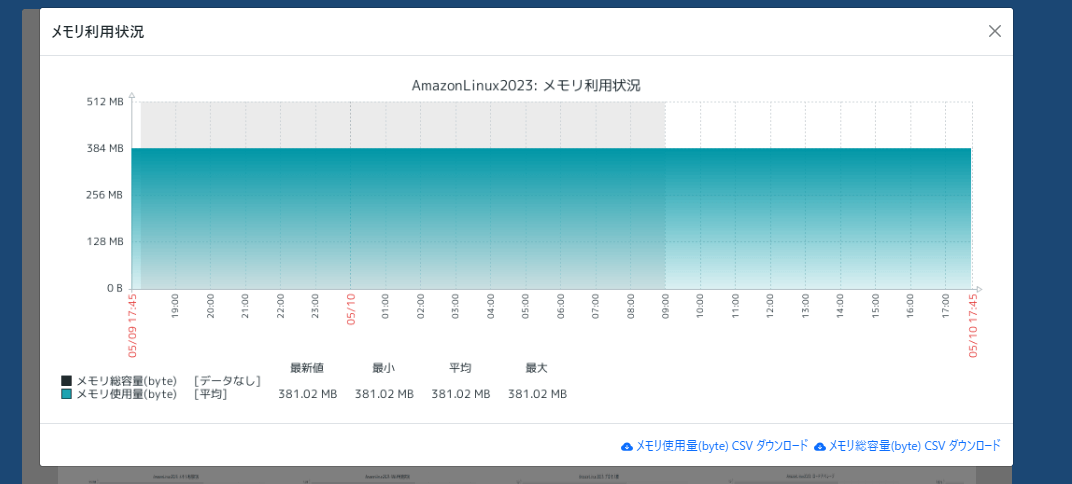Click the teal メモリ使用量 legend swatch
Viewport: 1072px width, 484px height.
point(67,394)
